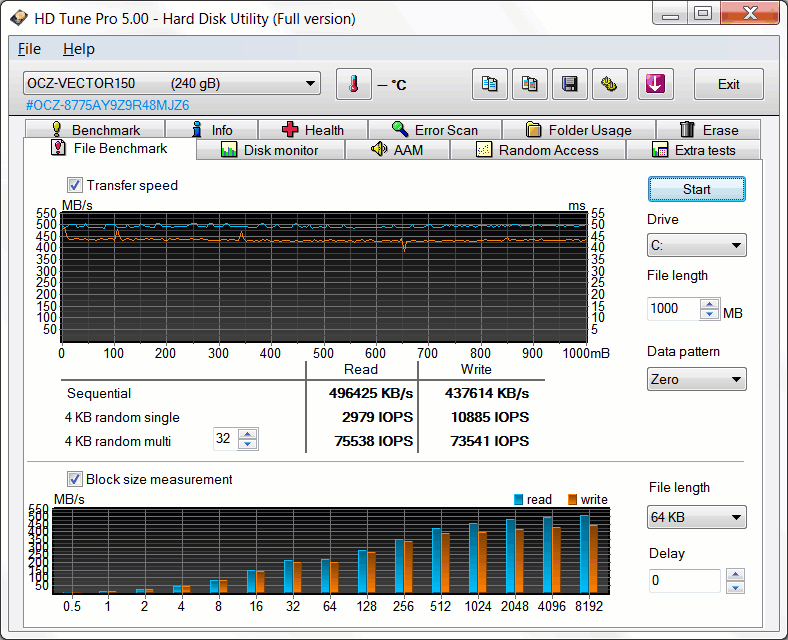
Task: Click the Delay input field
Action: coord(684,581)
